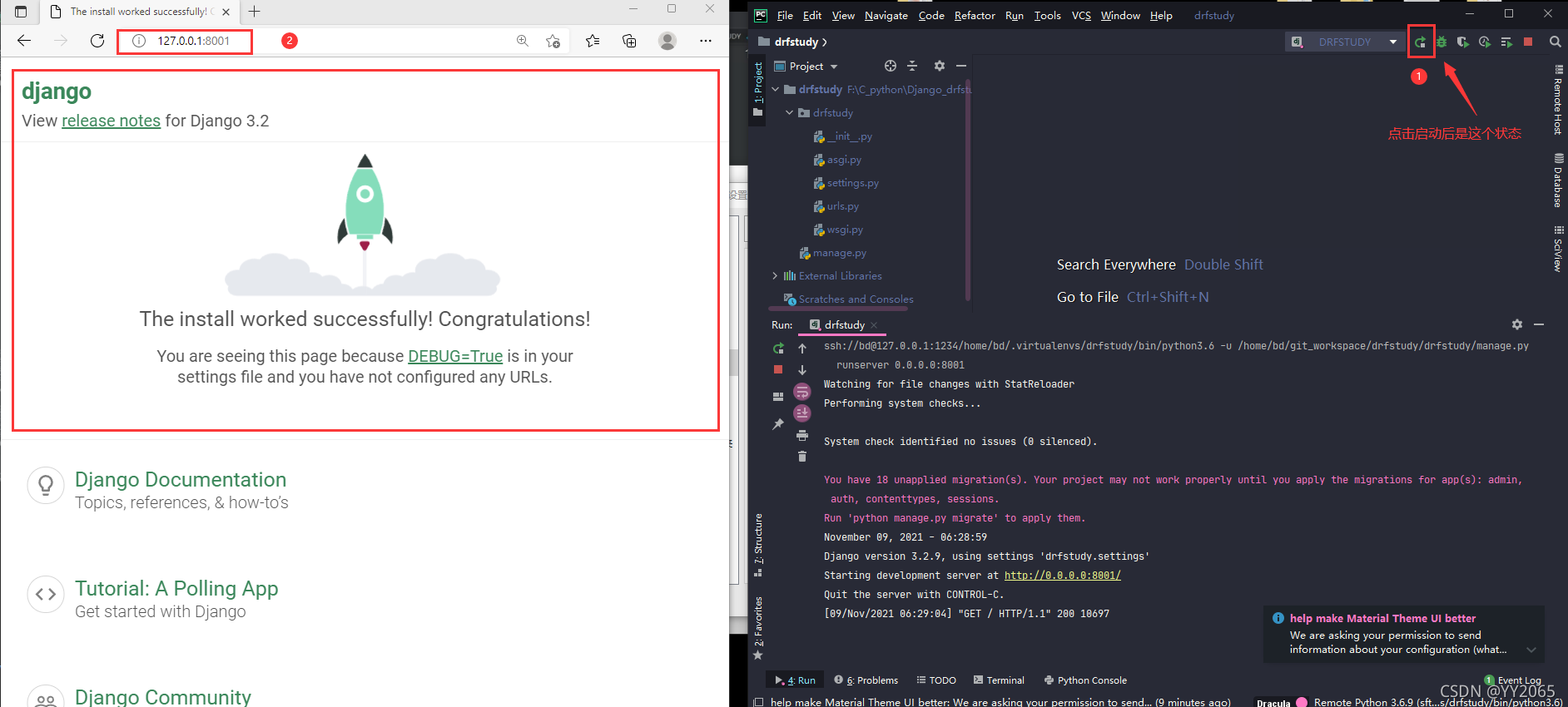Restore layout icon in Run panel

[x=778, y=397]
